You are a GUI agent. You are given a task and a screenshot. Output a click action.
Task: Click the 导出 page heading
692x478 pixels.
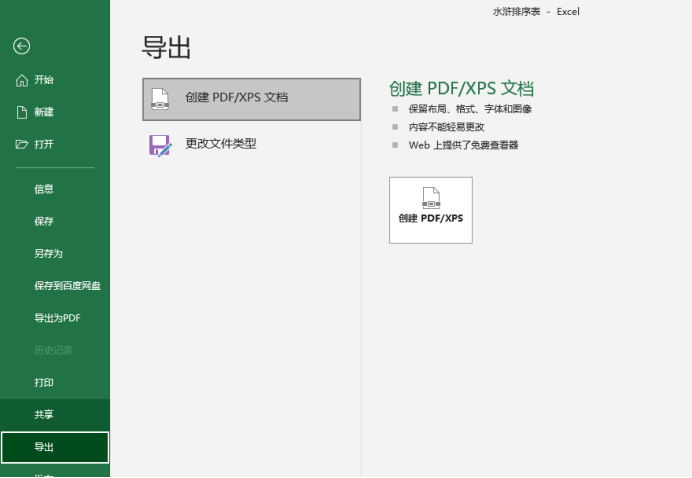point(166,47)
